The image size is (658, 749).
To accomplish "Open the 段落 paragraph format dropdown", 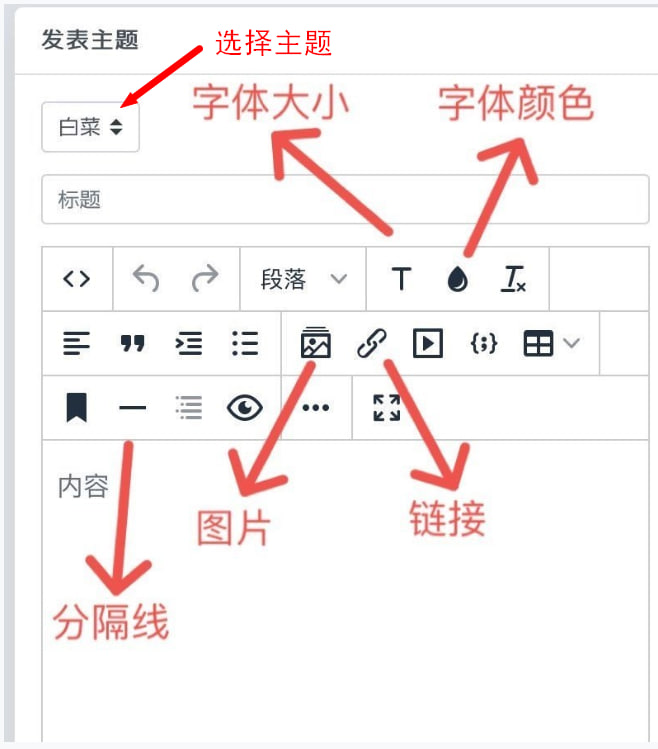I will point(303,278).
